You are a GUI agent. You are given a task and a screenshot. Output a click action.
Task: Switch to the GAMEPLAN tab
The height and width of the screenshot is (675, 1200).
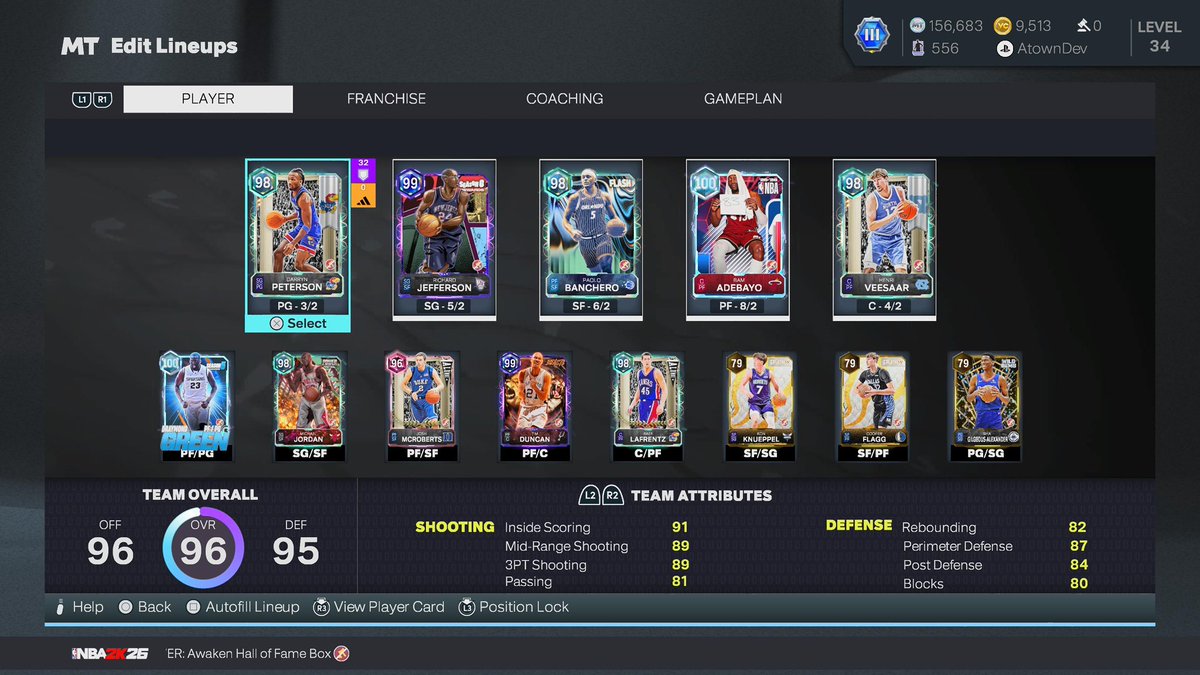(x=743, y=99)
